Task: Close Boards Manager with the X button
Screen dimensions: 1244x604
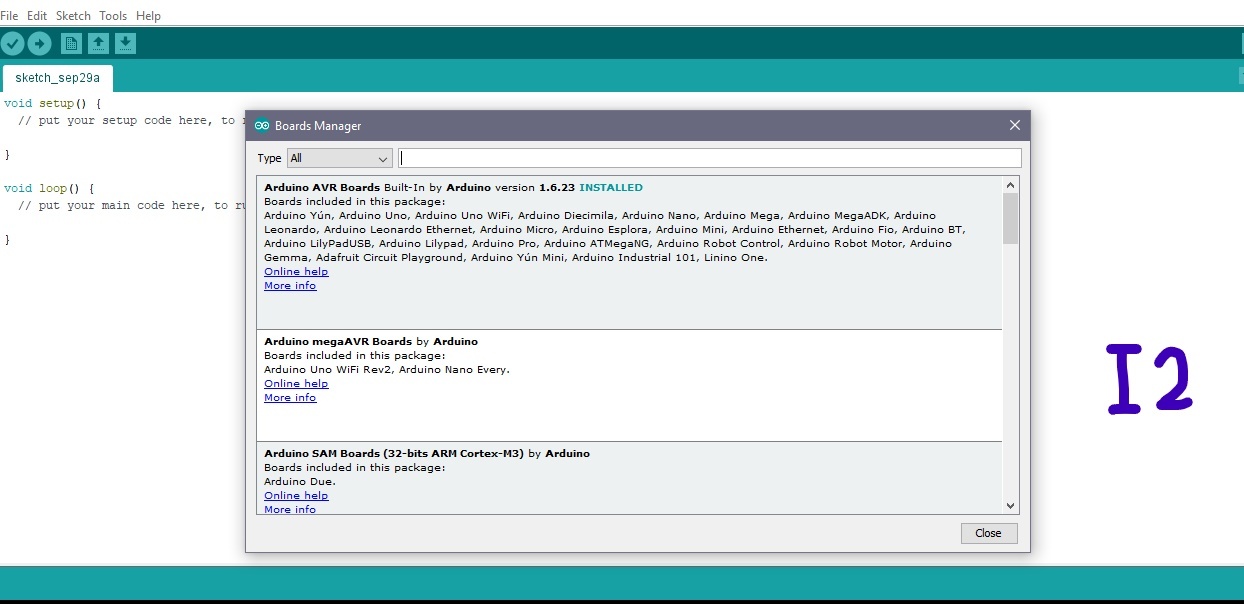Action: click(x=1014, y=125)
